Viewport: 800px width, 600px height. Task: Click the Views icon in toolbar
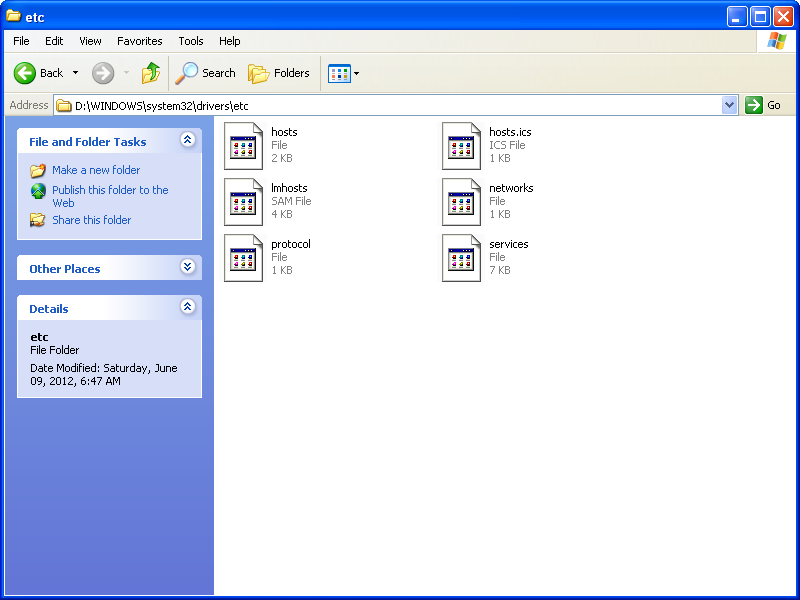tap(339, 73)
